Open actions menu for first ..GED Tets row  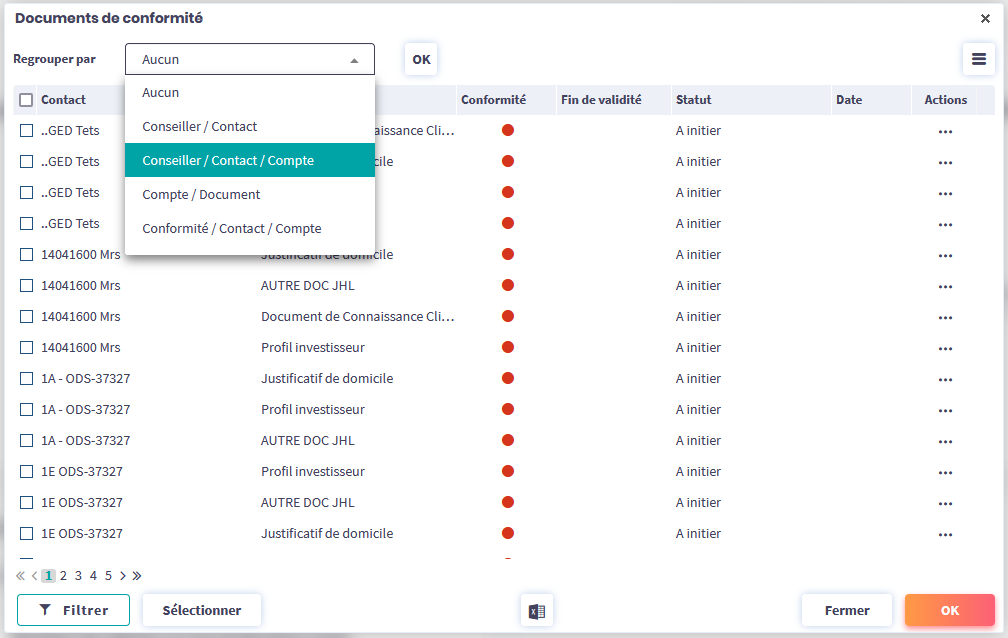[x=945, y=131]
